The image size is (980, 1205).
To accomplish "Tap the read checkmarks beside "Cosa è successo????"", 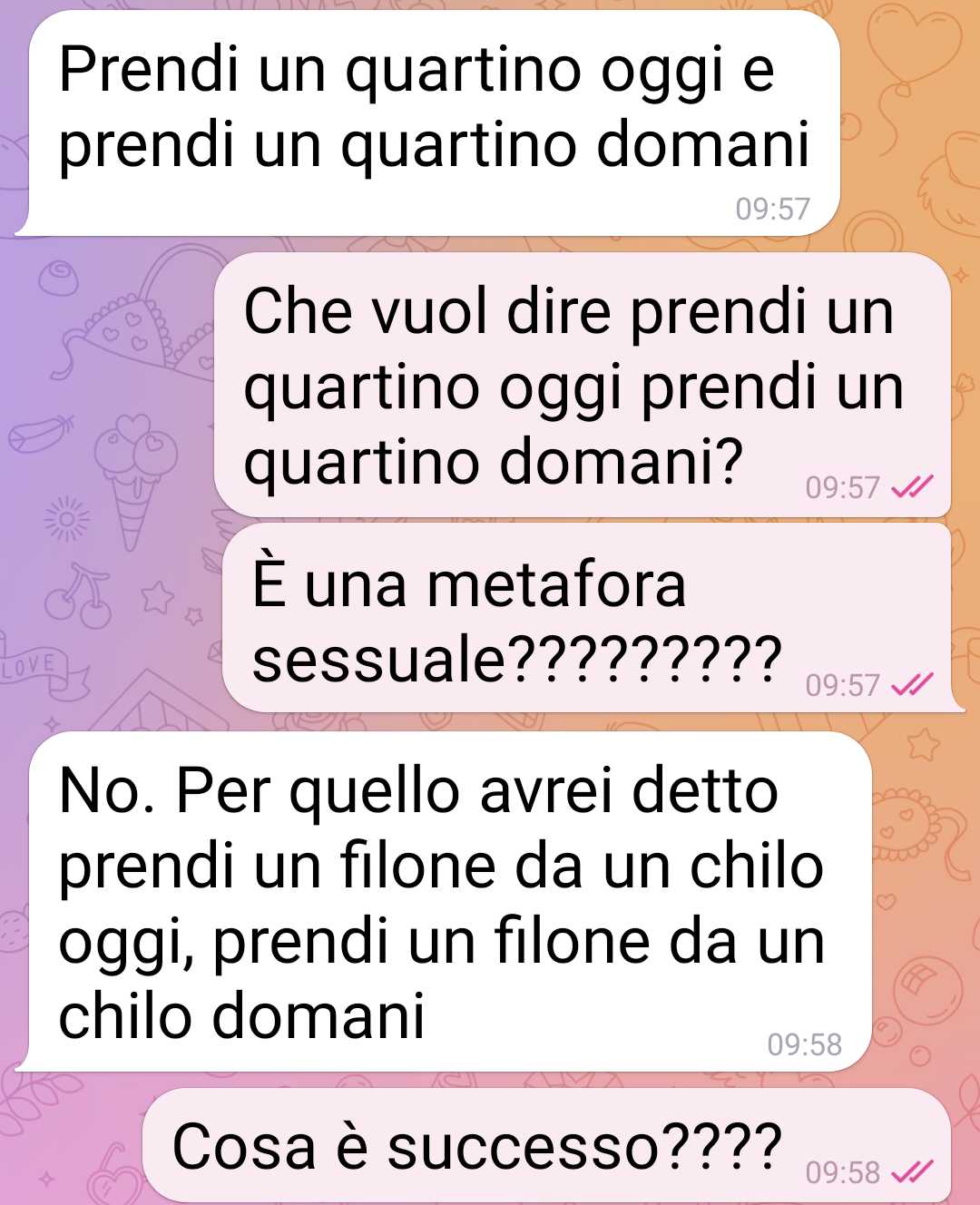I will [911, 1172].
